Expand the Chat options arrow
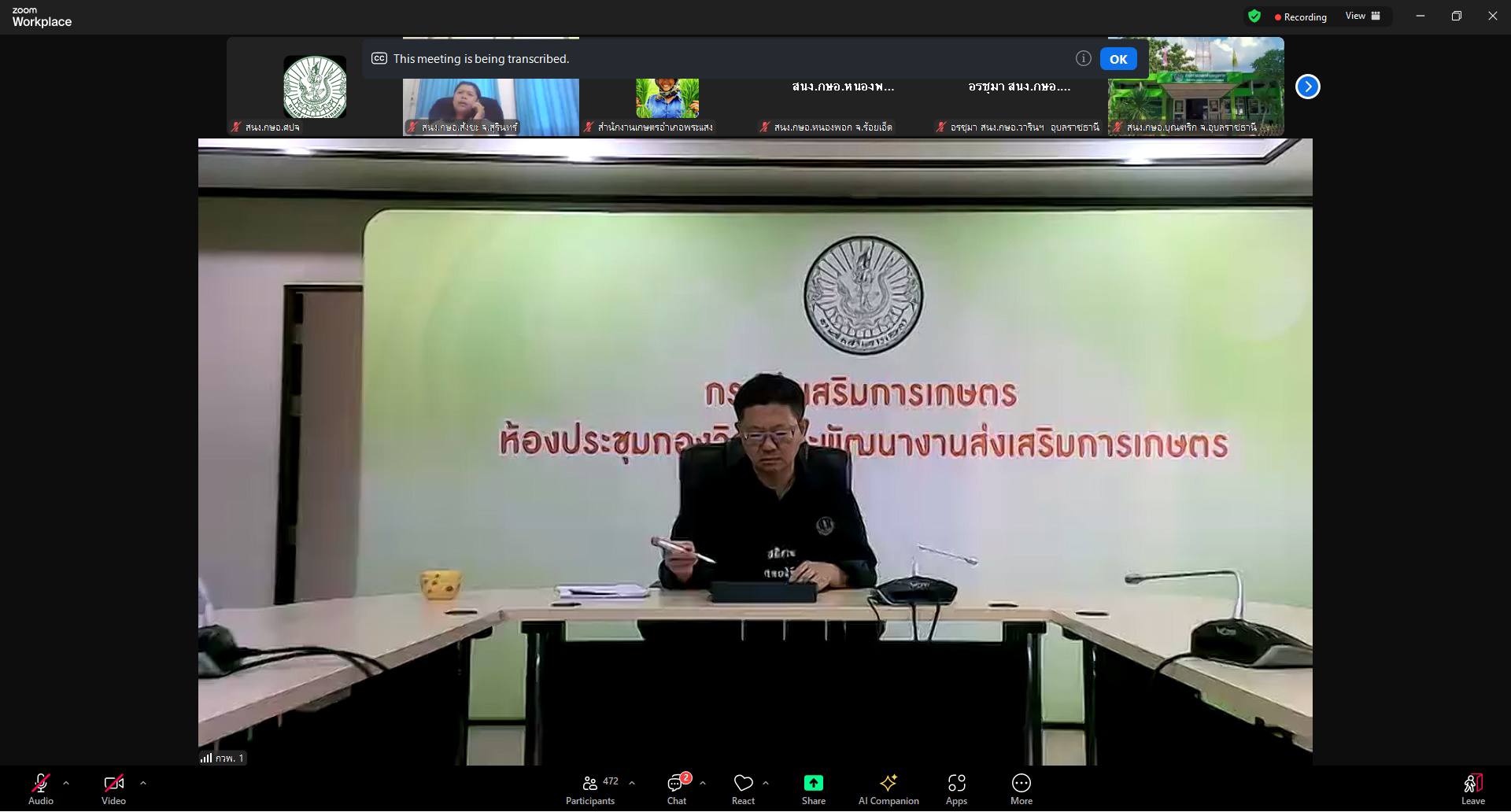 (x=703, y=783)
